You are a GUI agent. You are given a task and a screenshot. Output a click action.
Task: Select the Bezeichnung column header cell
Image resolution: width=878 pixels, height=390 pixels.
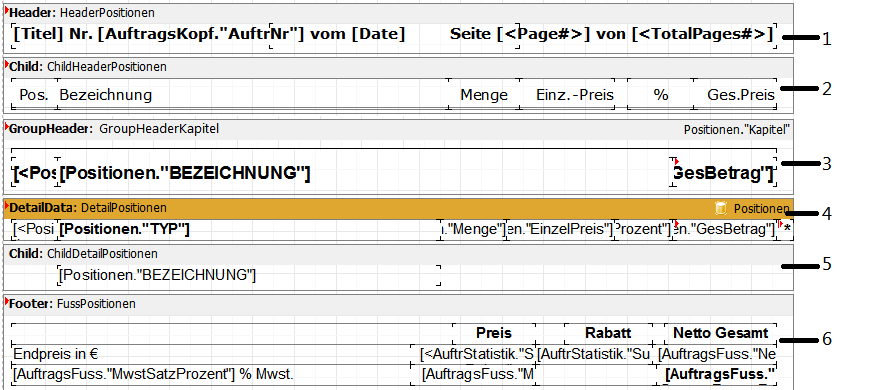tap(253, 95)
